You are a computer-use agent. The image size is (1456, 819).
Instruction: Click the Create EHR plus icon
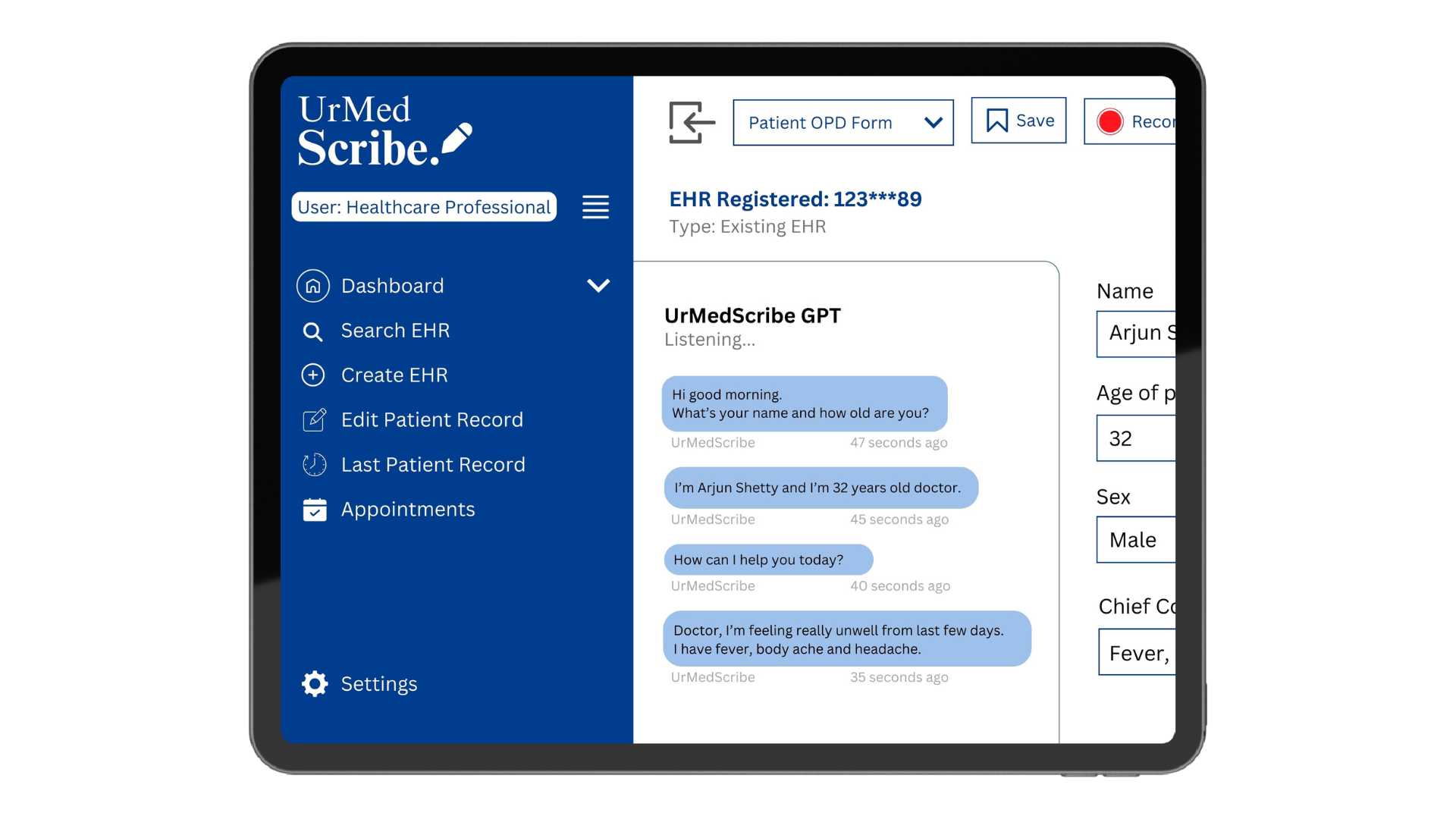coord(313,375)
